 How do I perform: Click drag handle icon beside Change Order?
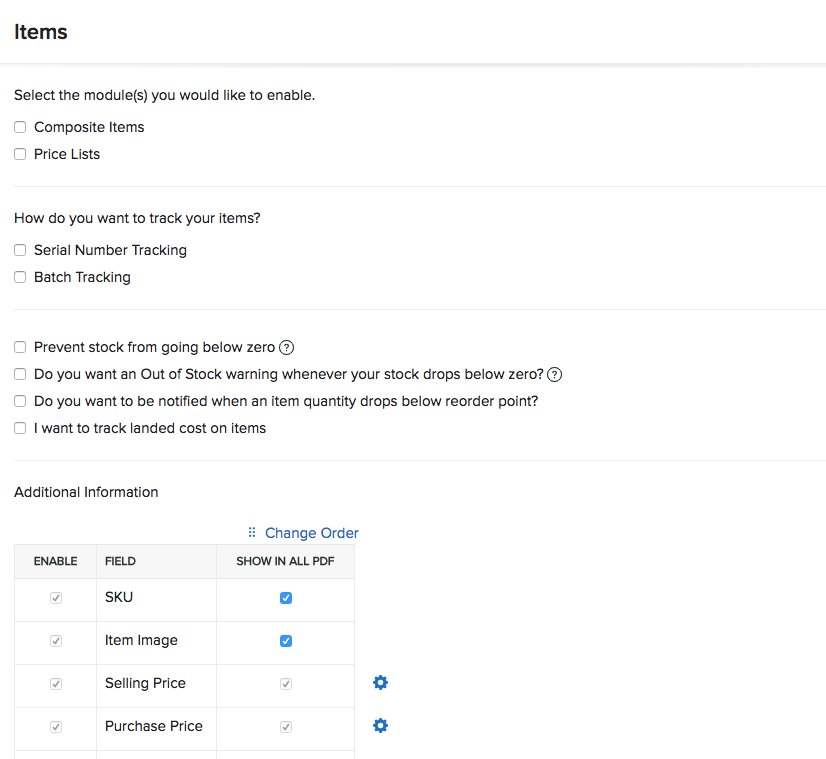252,533
